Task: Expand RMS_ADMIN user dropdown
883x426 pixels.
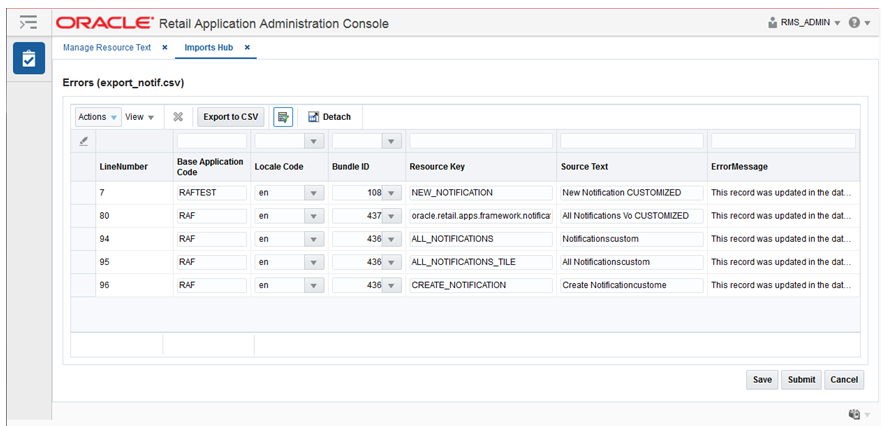Action: click(837, 24)
